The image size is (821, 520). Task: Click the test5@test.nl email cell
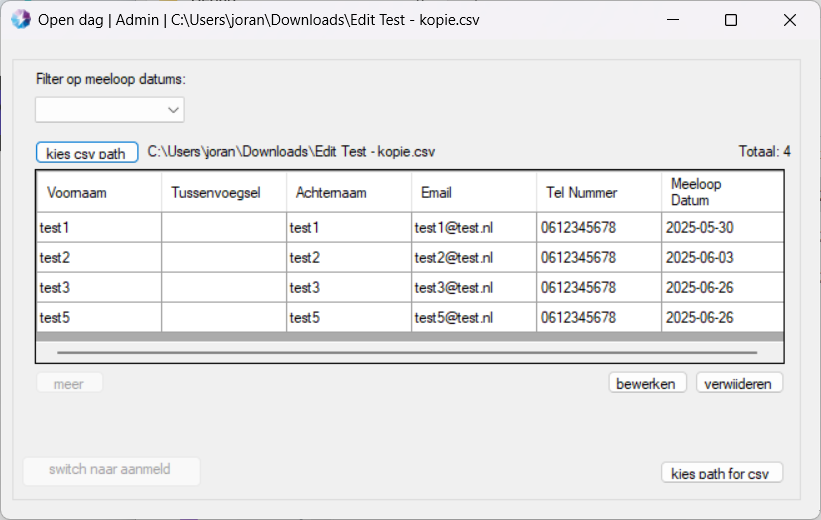473,318
